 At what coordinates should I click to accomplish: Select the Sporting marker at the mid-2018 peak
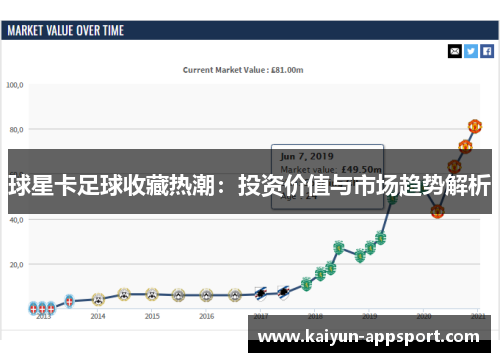(339, 247)
